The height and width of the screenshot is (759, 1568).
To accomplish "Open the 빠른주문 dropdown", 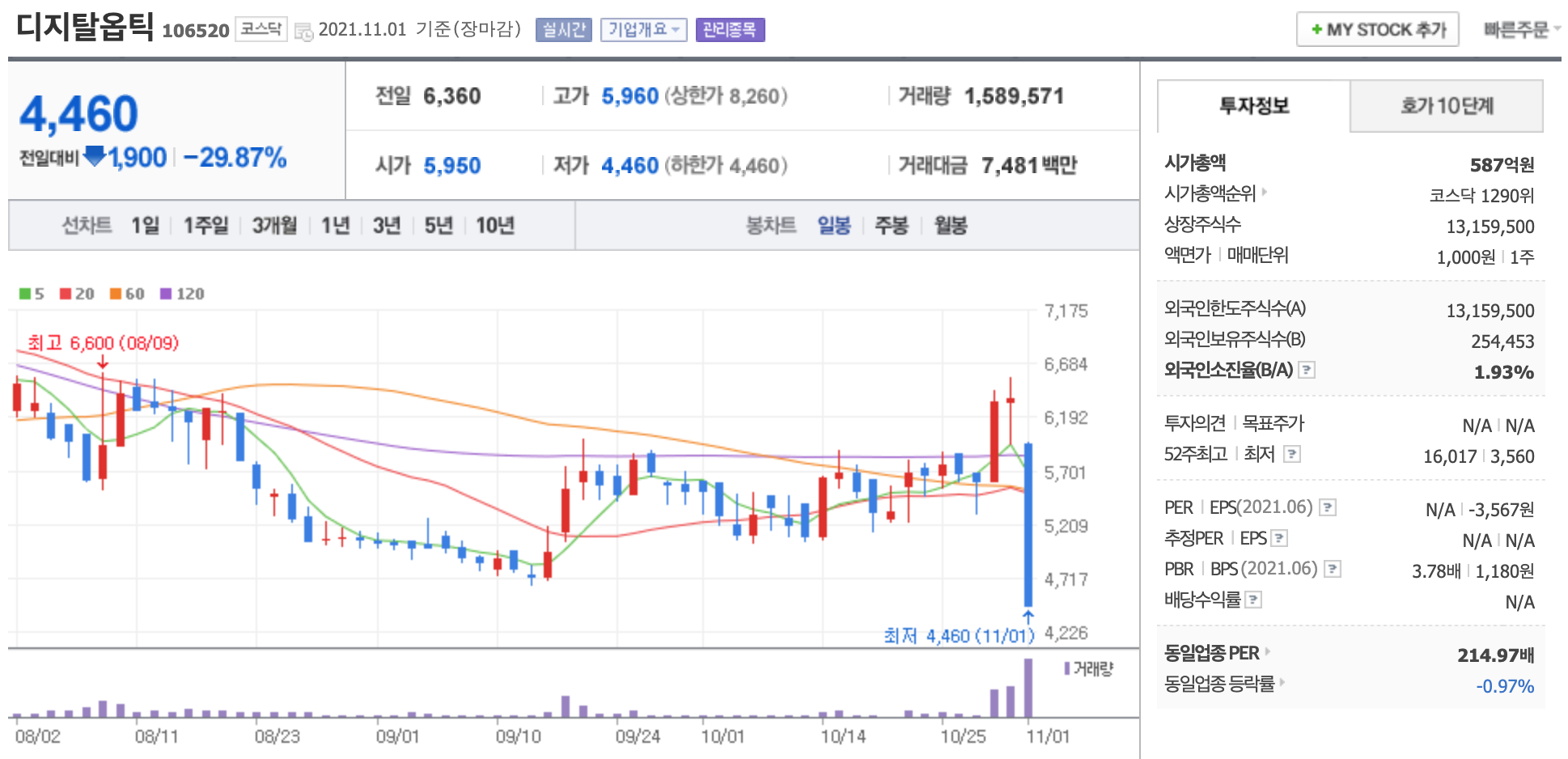I will pyautogui.click(x=1521, y=30).
